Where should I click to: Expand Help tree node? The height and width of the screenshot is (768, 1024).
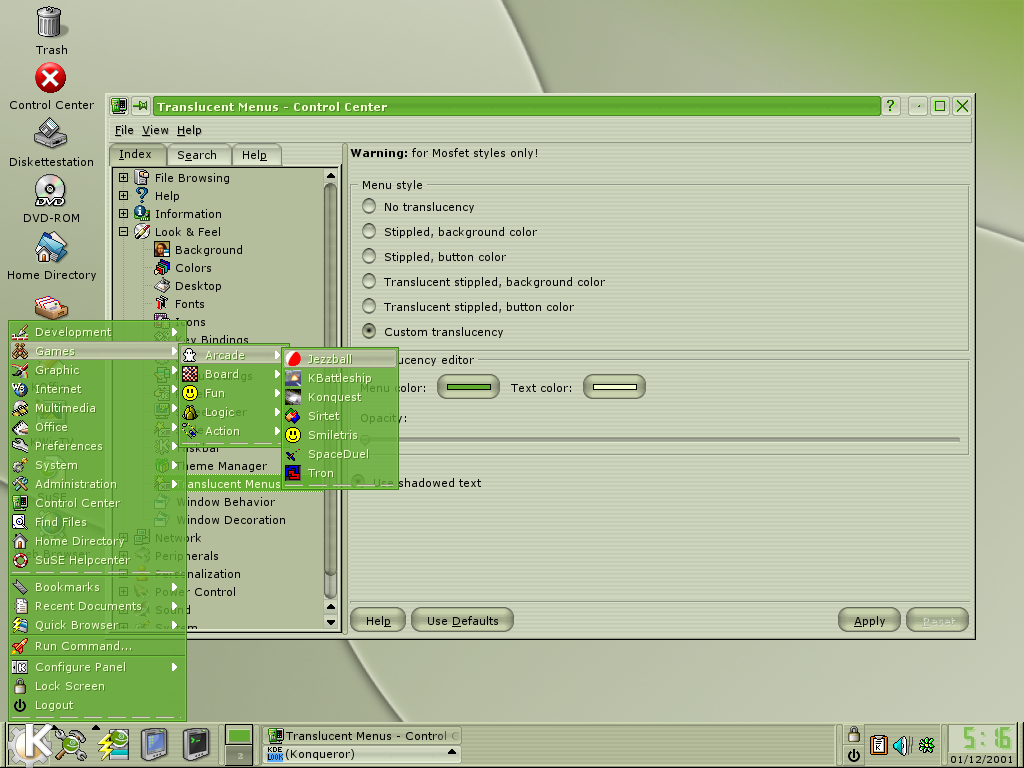click(123, 195)
